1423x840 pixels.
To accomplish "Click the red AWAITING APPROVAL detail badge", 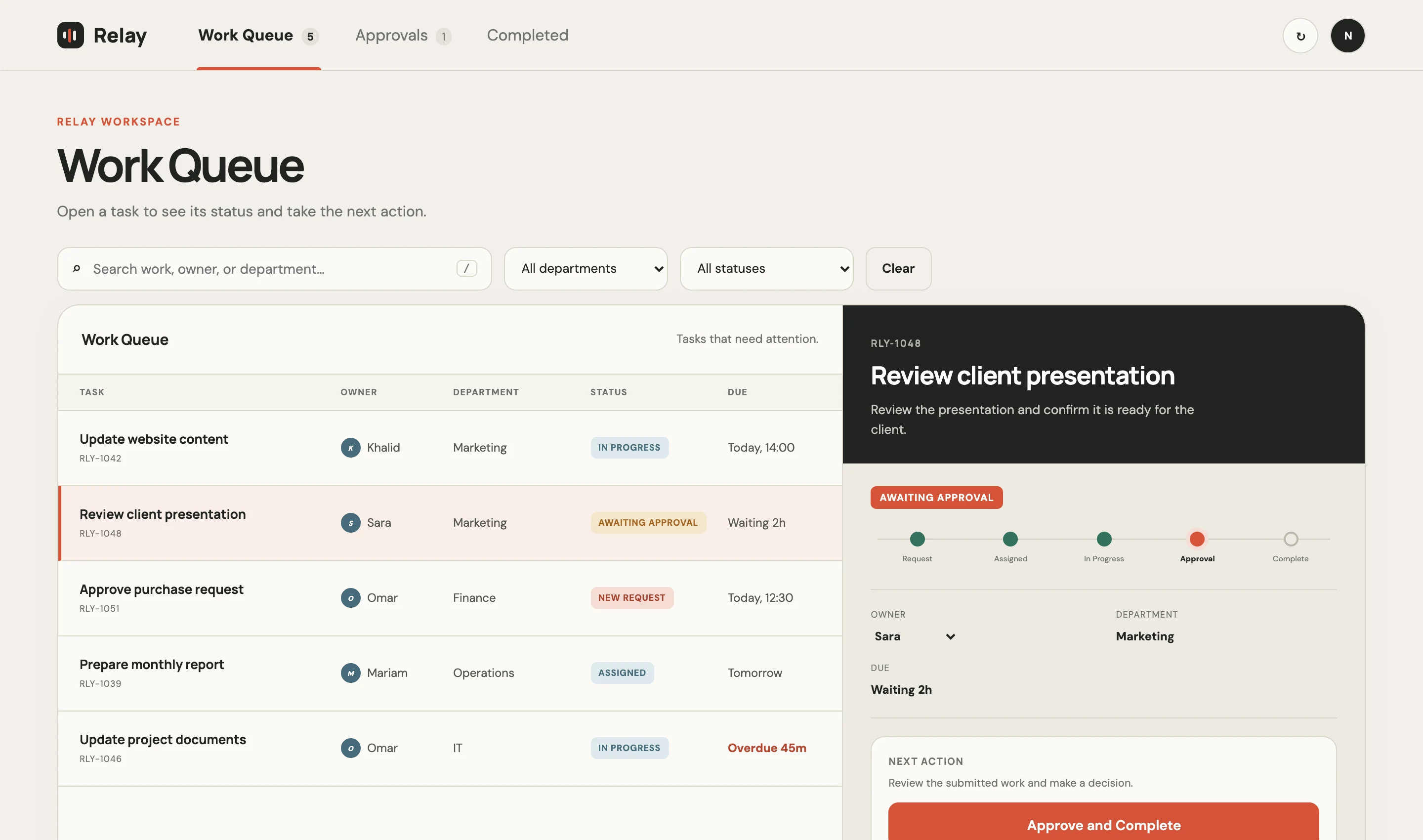I will coord(936,498).
